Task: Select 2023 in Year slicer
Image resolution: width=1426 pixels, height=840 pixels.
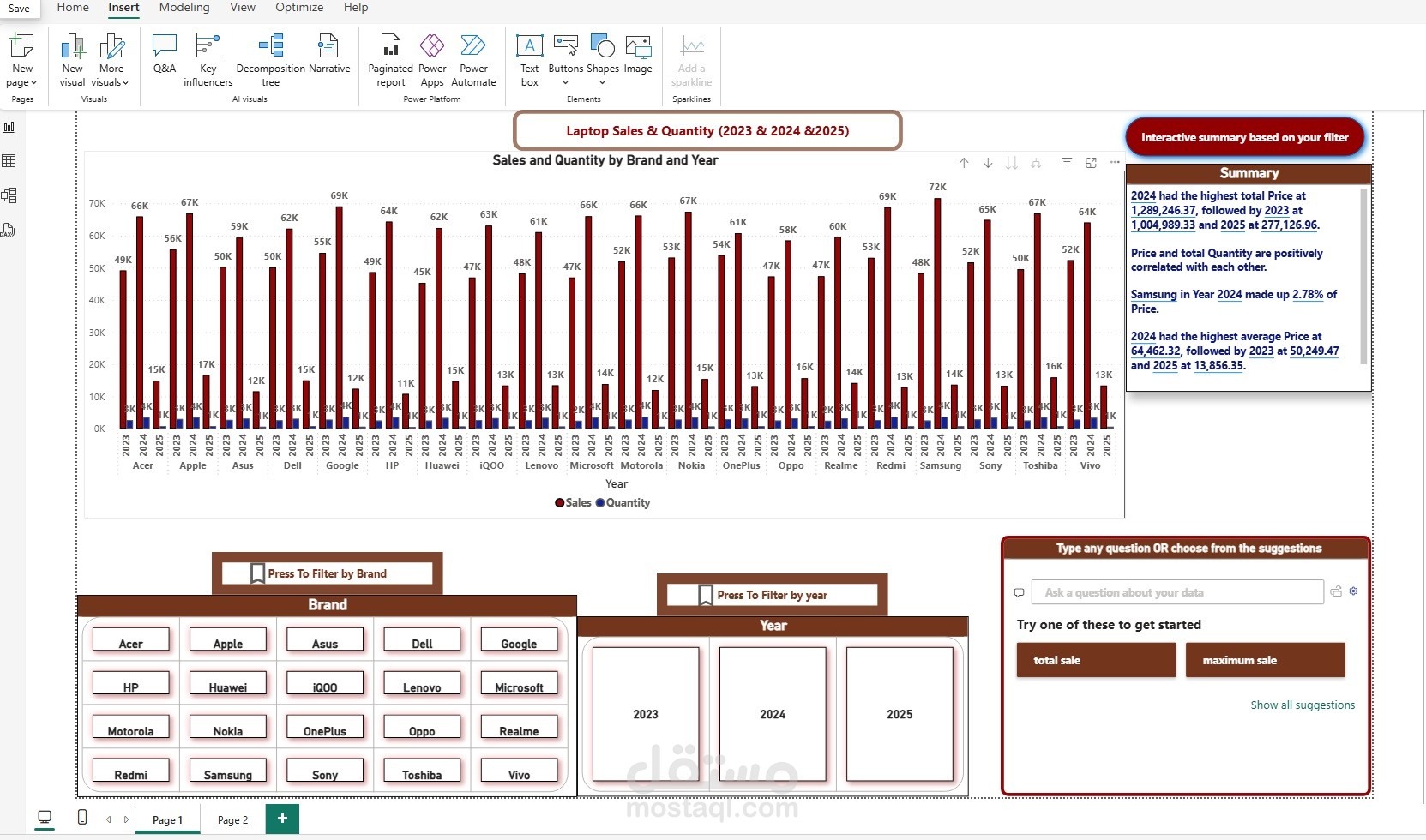Action: [646, 714]
